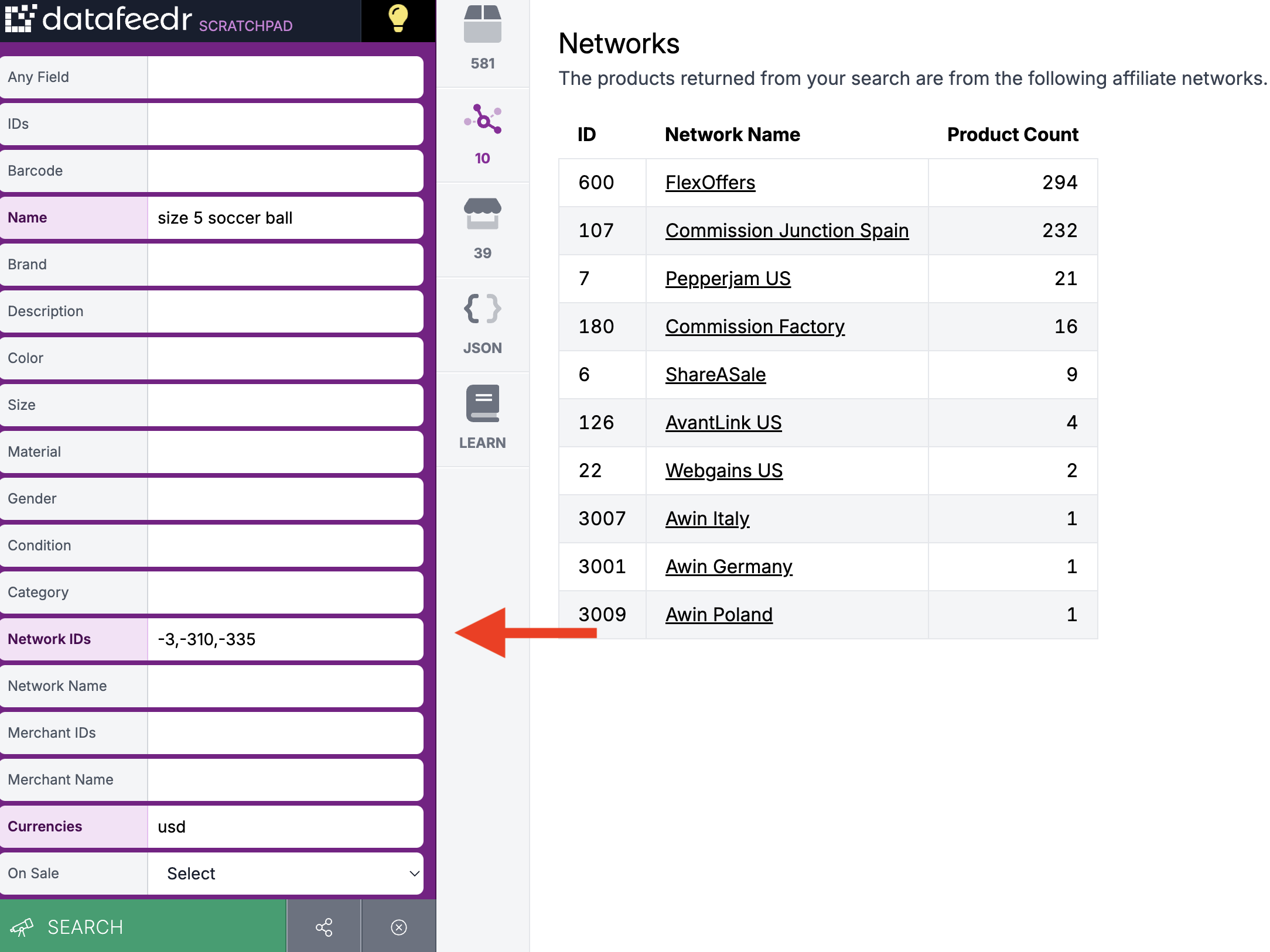Open the Awin Germany link
The width and height of the screenshot is (1270, 952).
click(x=729, y=567)
